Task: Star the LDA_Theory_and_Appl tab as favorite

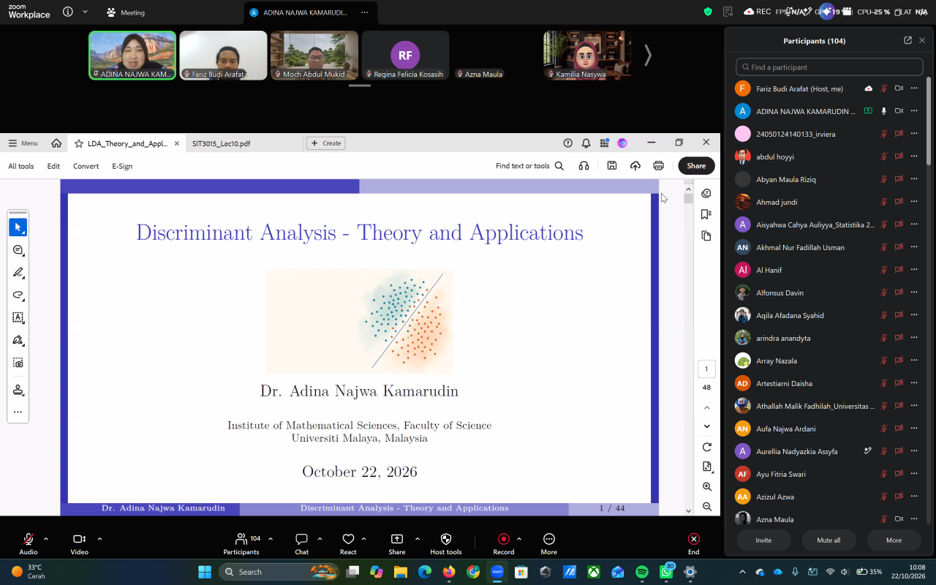Action: coord(79,143)
